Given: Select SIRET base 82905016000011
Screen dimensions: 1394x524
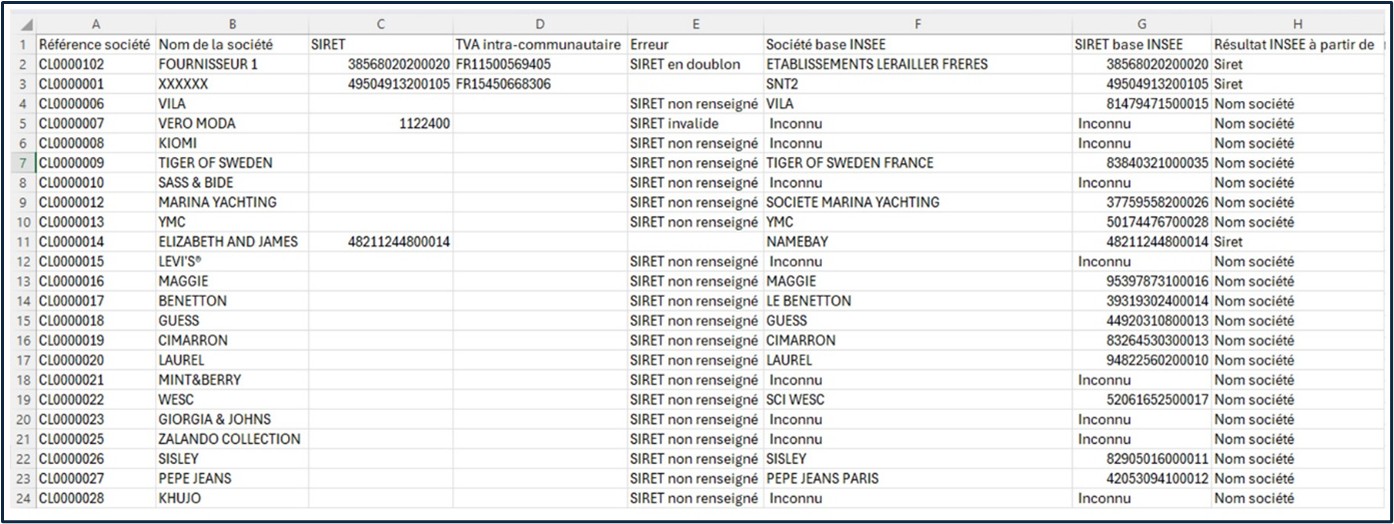Looking at the screenshot, I should (x=1141, y=459).
